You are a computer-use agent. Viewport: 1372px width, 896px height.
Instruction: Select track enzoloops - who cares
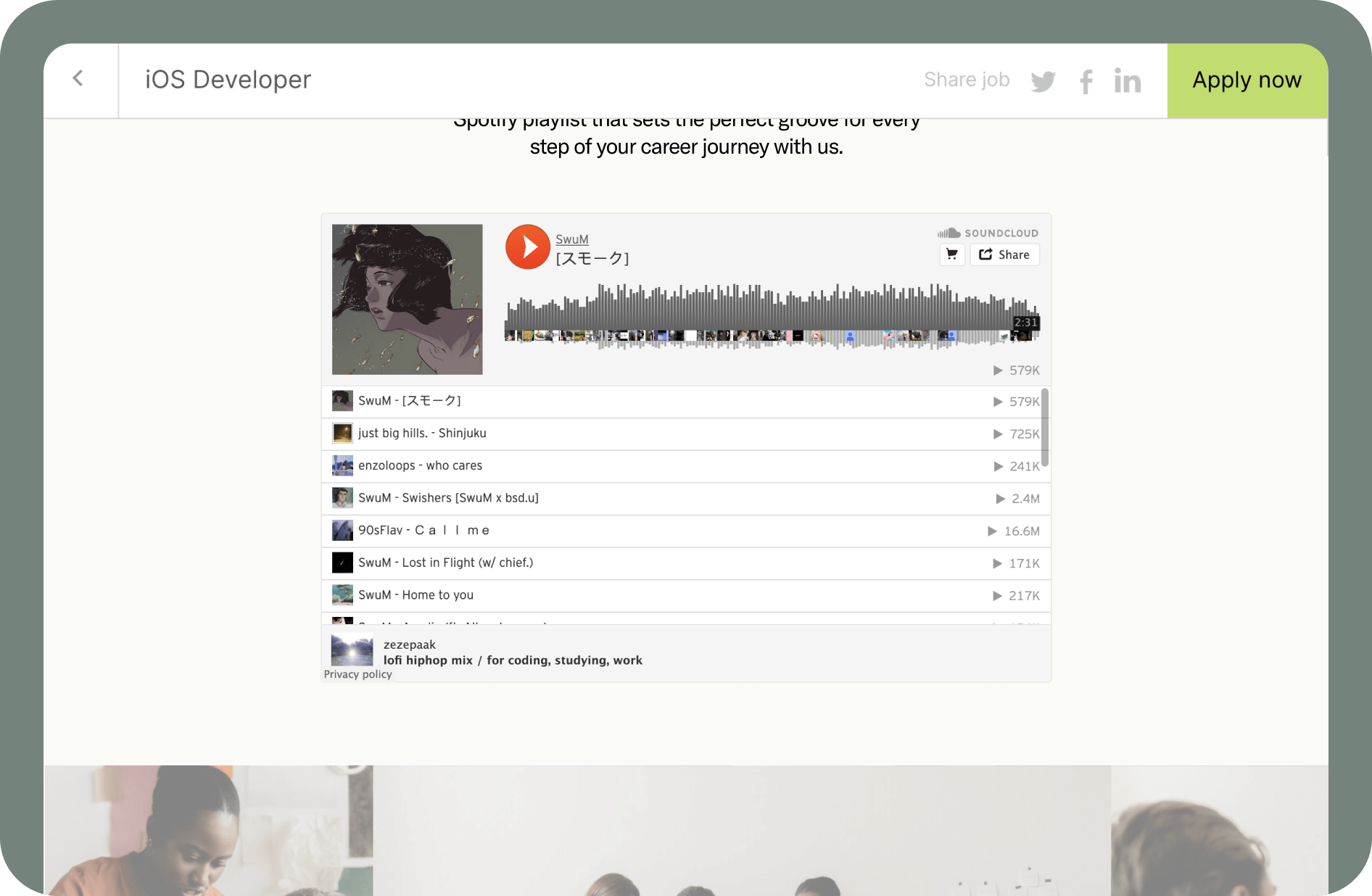pyautogui.click(x=682, y=466)
